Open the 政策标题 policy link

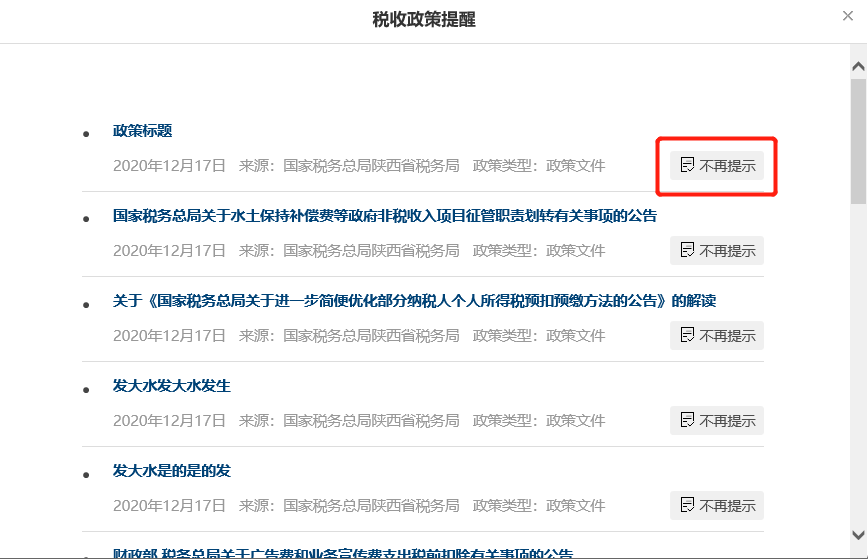tap(142, 131)
